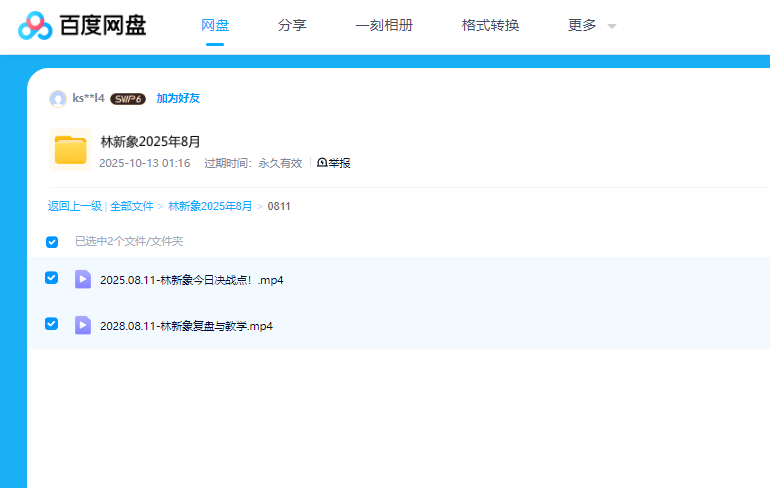Uncheck the 2025.08.11 林新象今日决战点 file checkbox
The height and width of the screenshot is (488, 770).
coord(52,278)
